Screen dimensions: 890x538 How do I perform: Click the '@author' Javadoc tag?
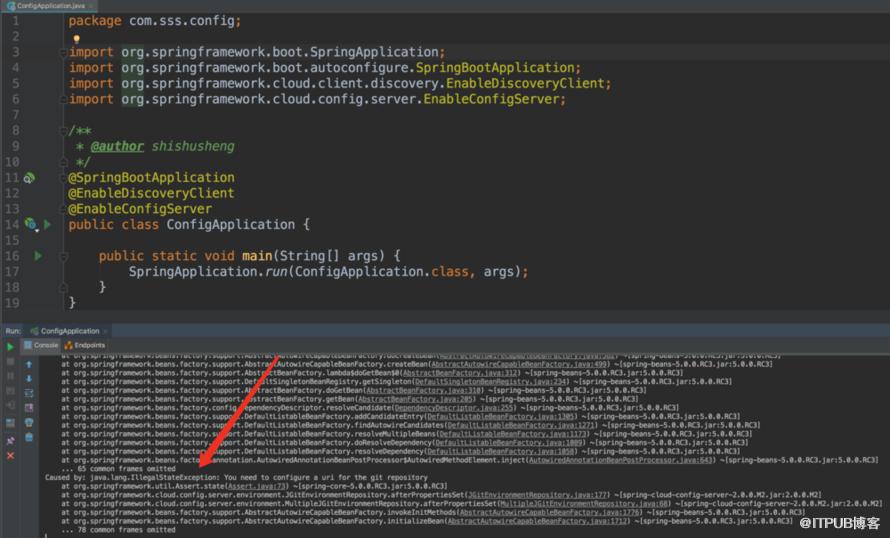pyautogui.click(x=117, y=146)
